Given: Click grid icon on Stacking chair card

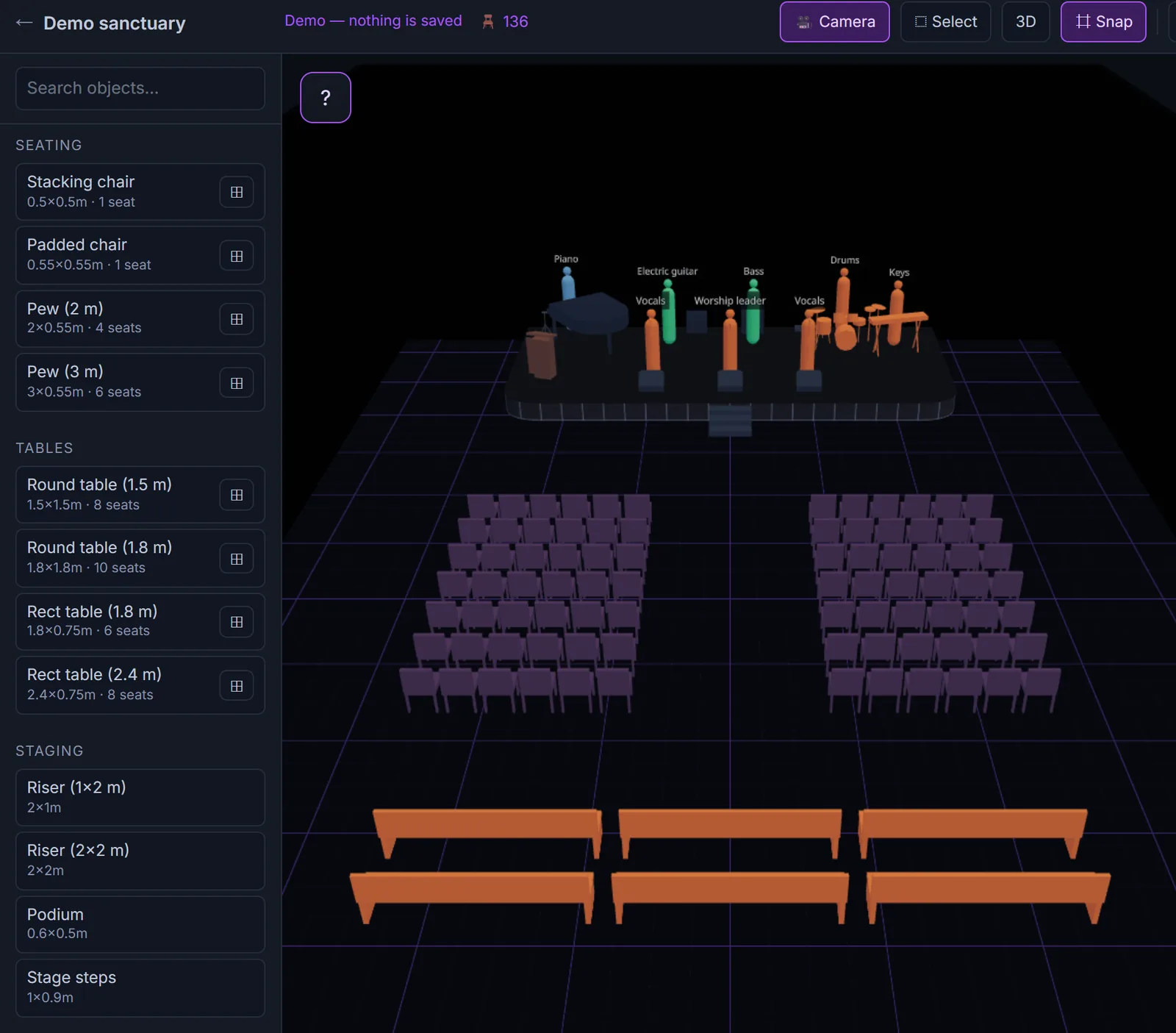Looking at the screenshot, I should tap(237, 192).
